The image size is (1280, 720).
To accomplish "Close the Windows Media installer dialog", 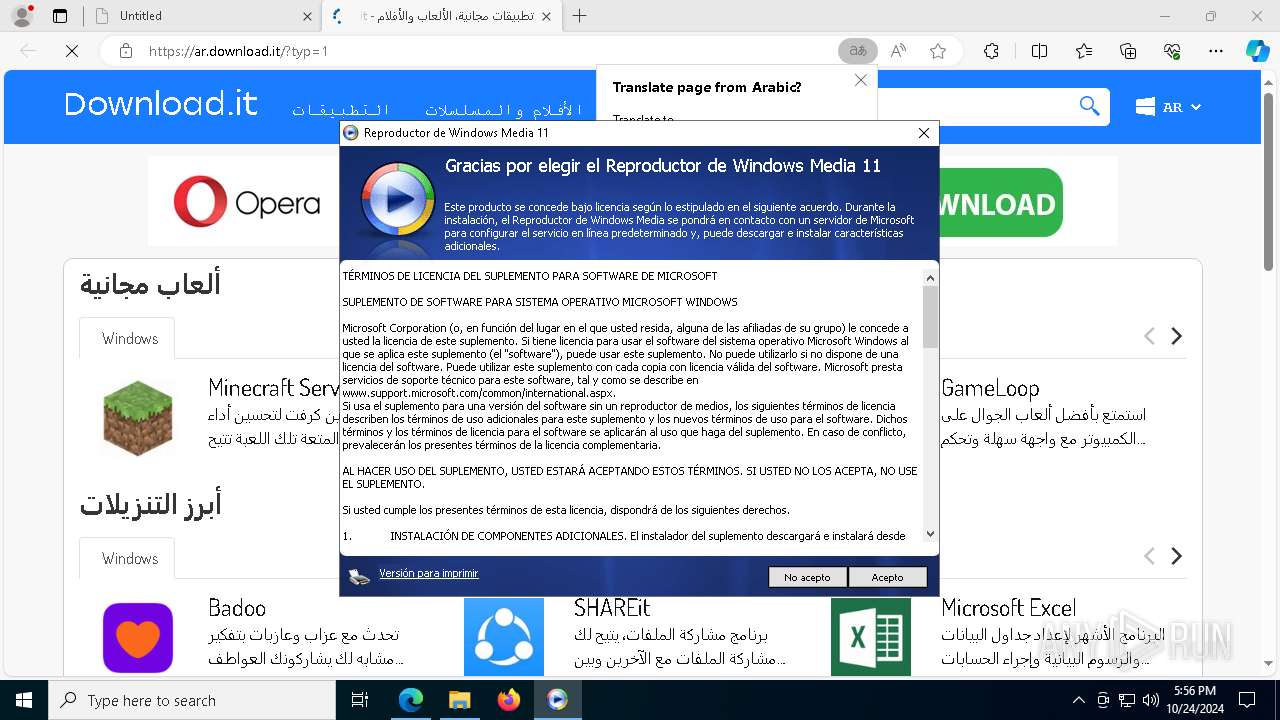I will point(924,133).
